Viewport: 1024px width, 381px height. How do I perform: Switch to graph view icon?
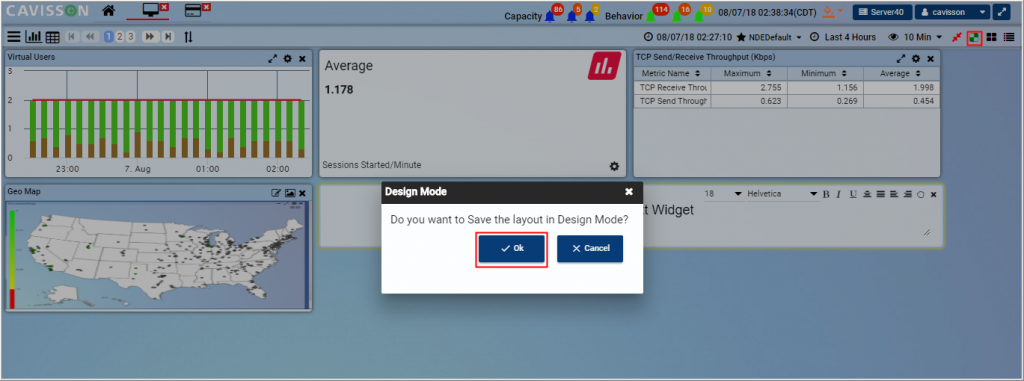coord(33,37)
